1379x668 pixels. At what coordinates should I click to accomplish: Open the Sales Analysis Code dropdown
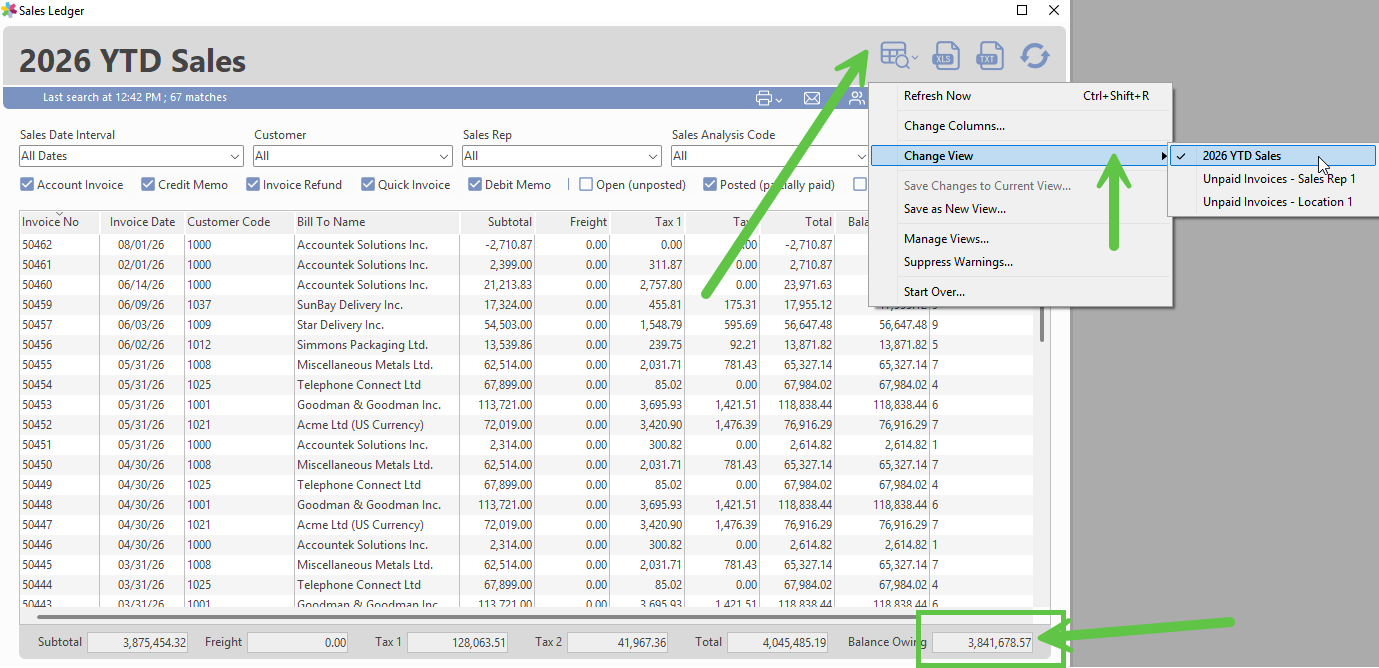770,156
